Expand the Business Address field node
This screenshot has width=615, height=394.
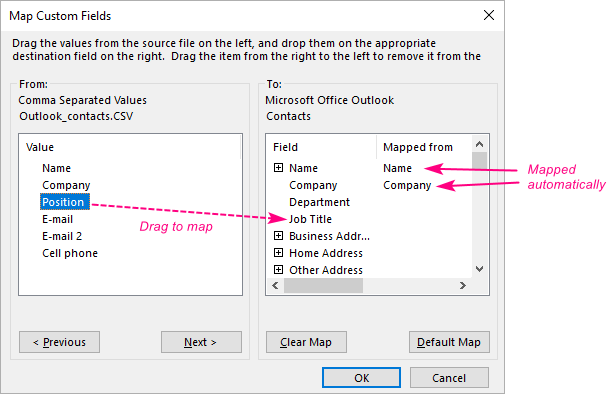tap(278, 236)
